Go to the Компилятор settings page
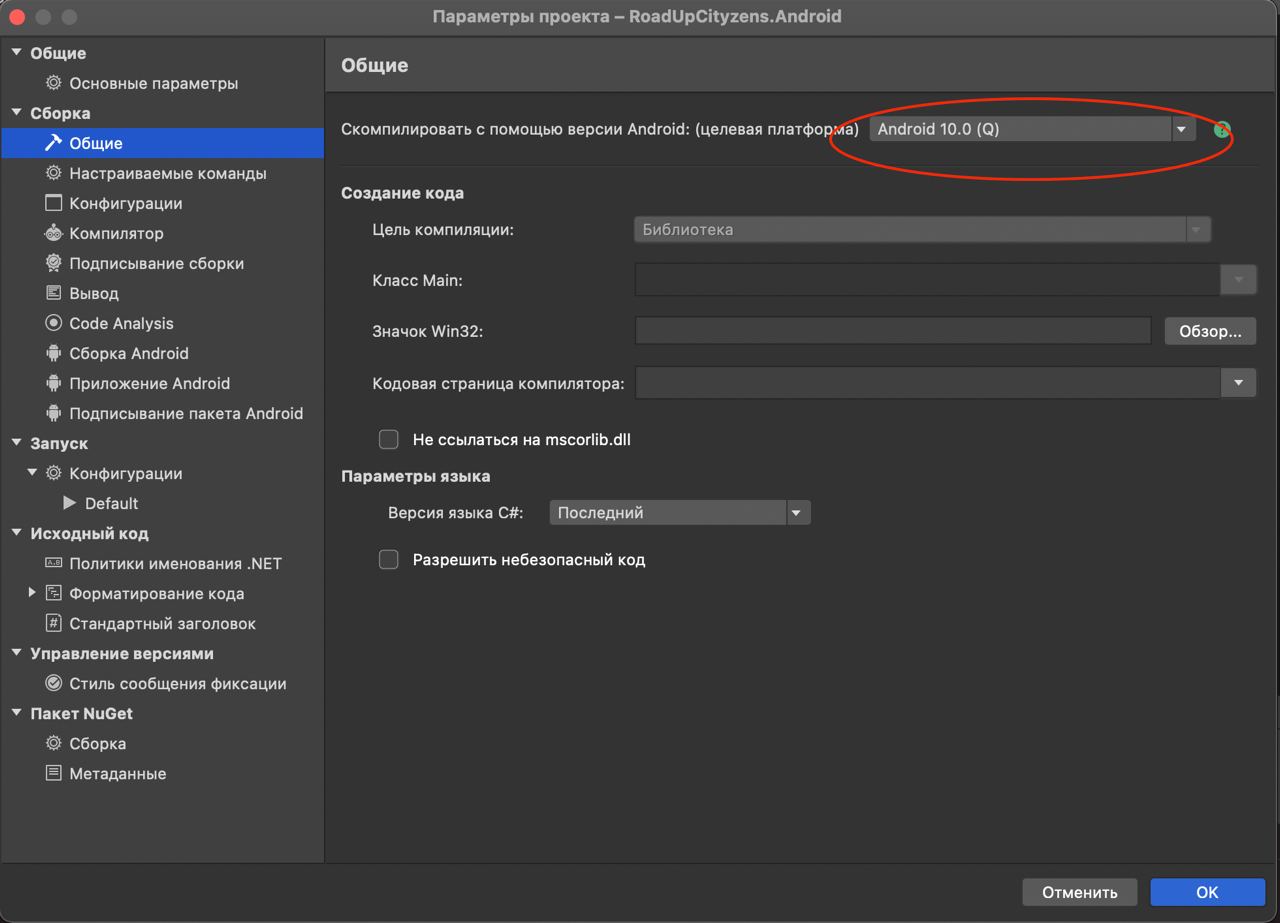 [x=116, y=233]
